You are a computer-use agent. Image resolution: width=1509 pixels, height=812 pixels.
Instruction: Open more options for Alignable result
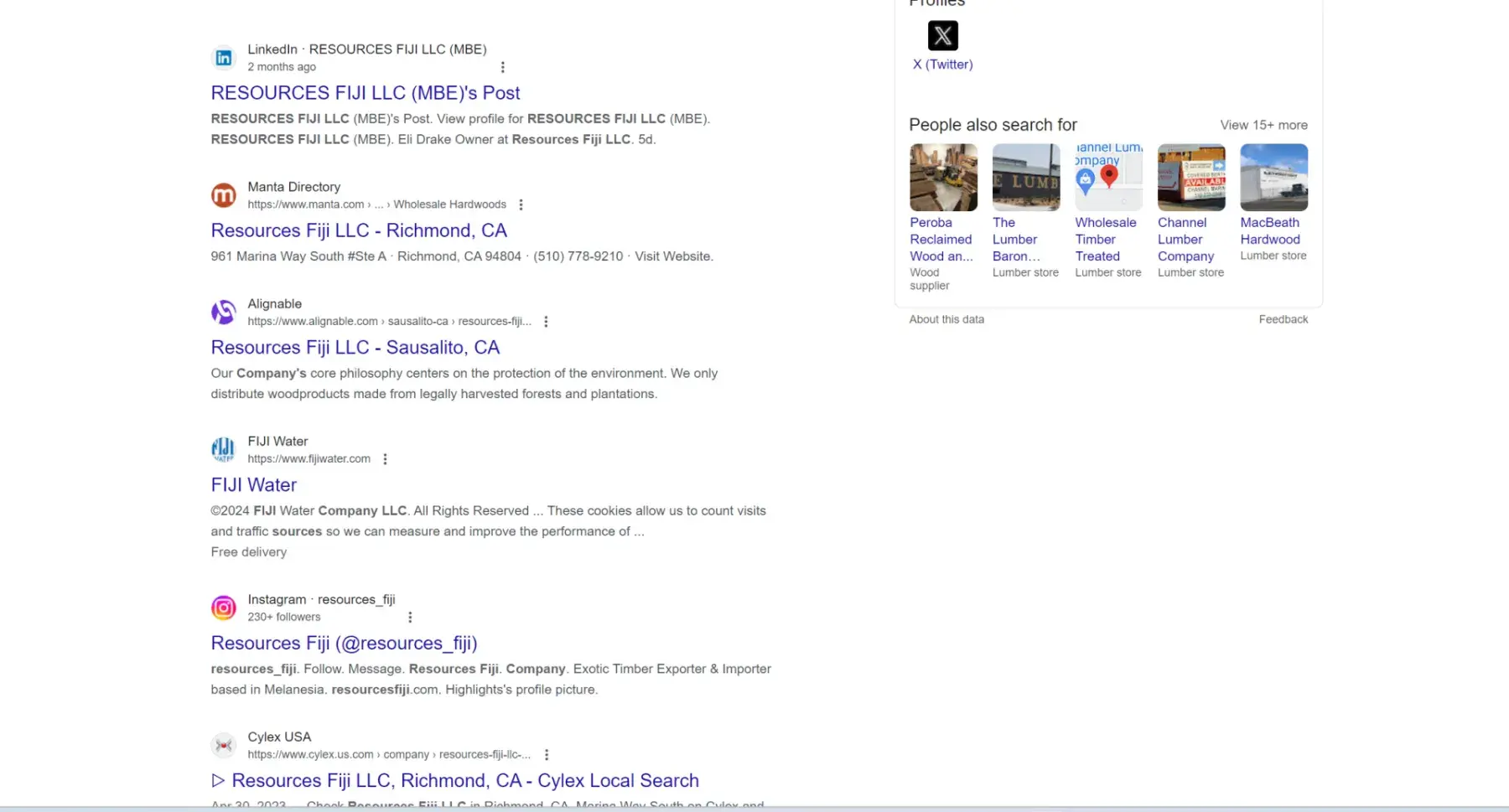point(546,322)
